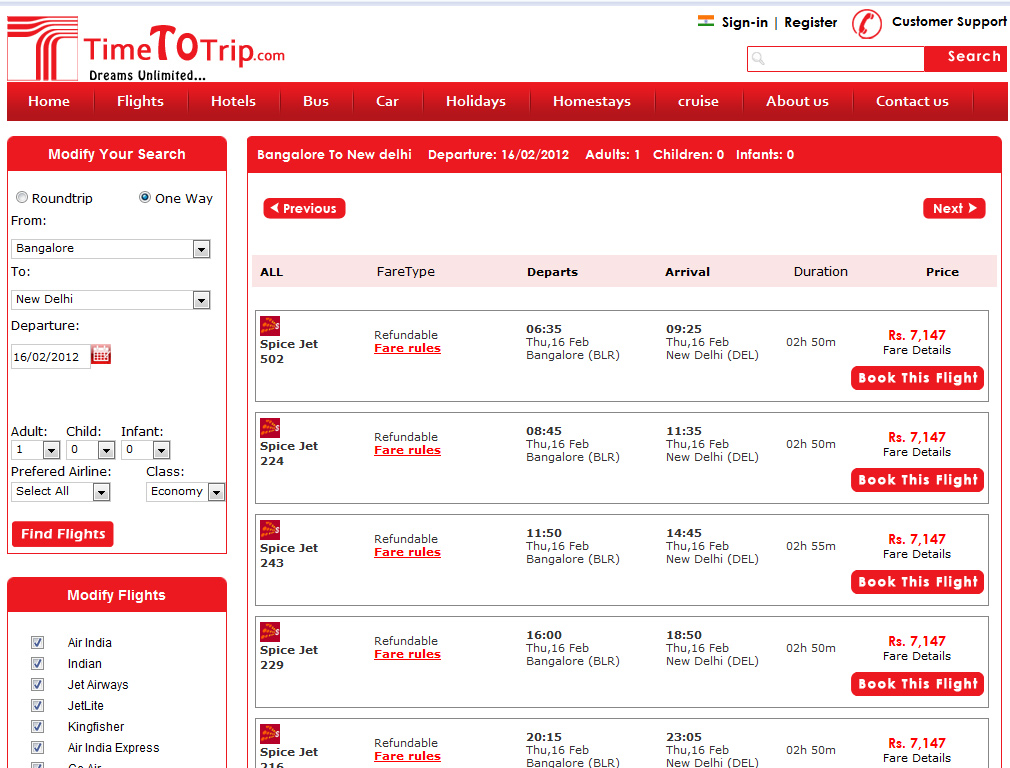View Fare Details for Spice Jet 224
This screenshot has height=768, width=1010.
coord(917,452)
